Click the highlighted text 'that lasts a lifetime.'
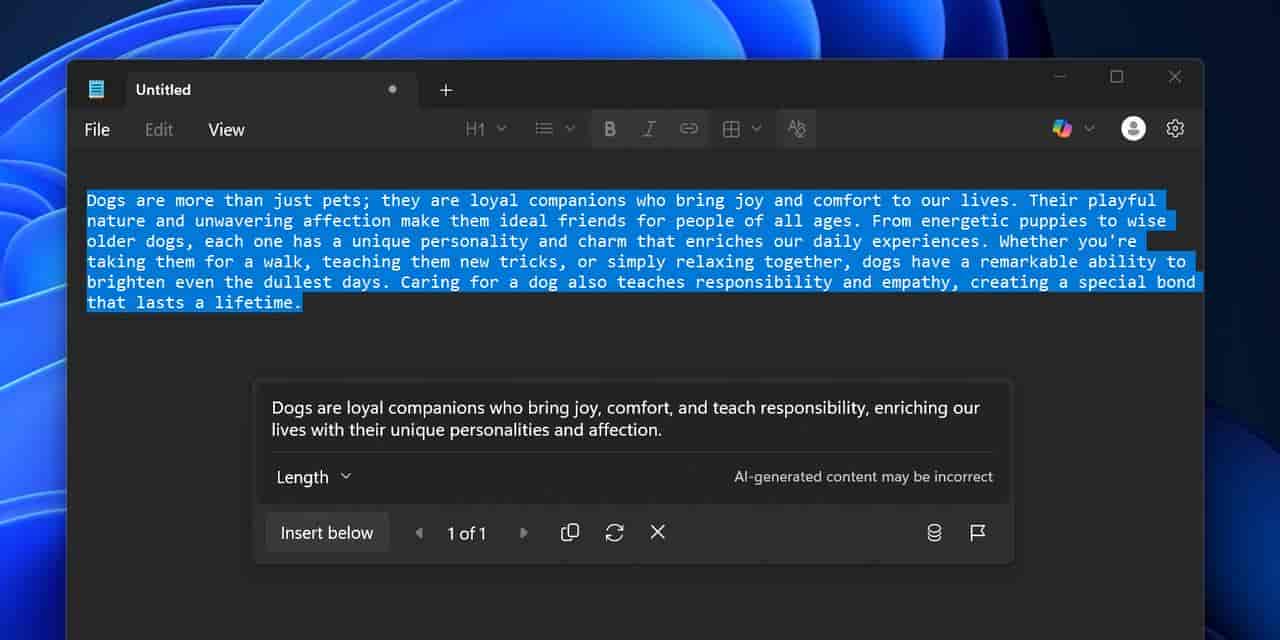This screenshot has width=1280, height=640. pos(194,302)
